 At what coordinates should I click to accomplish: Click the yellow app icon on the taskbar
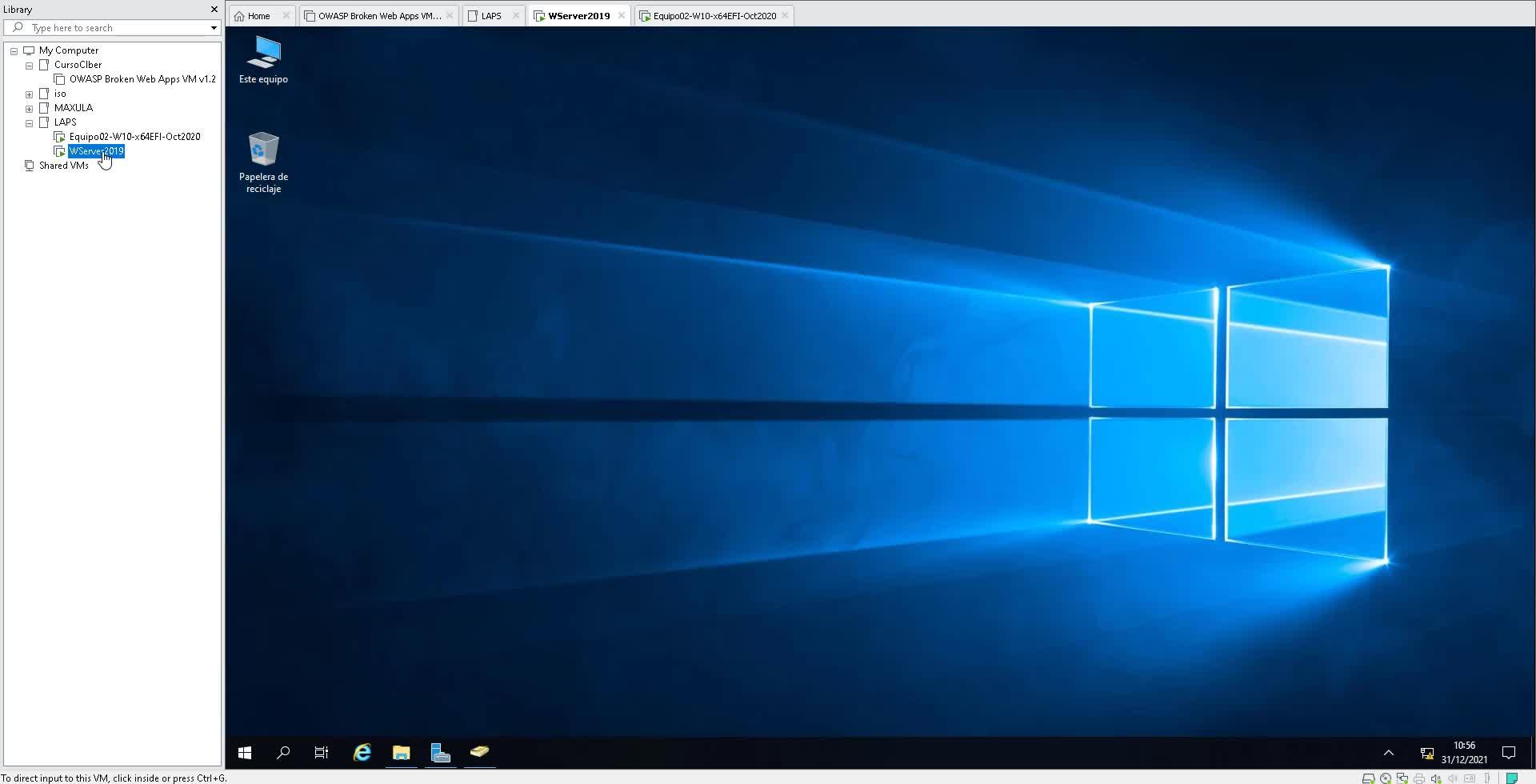[480, 752]
